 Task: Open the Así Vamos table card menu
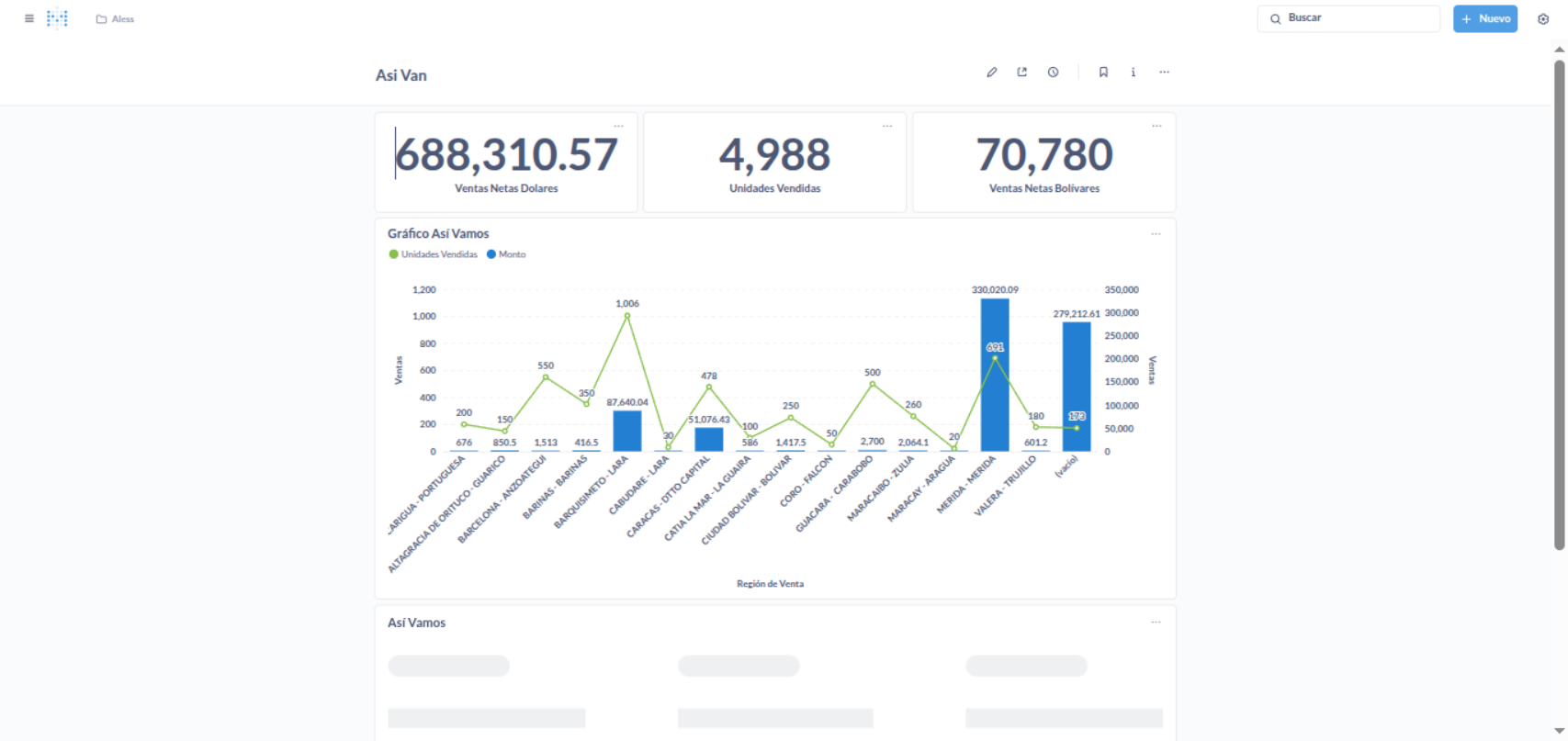(1156, 623)
